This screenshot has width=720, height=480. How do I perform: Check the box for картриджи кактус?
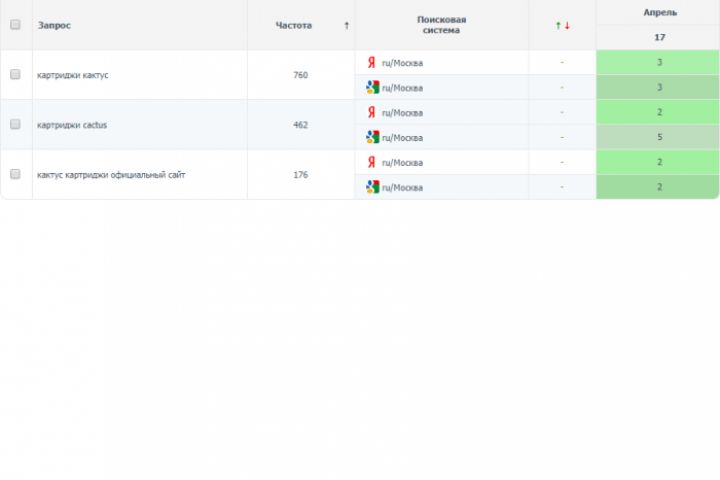[15, 75]
